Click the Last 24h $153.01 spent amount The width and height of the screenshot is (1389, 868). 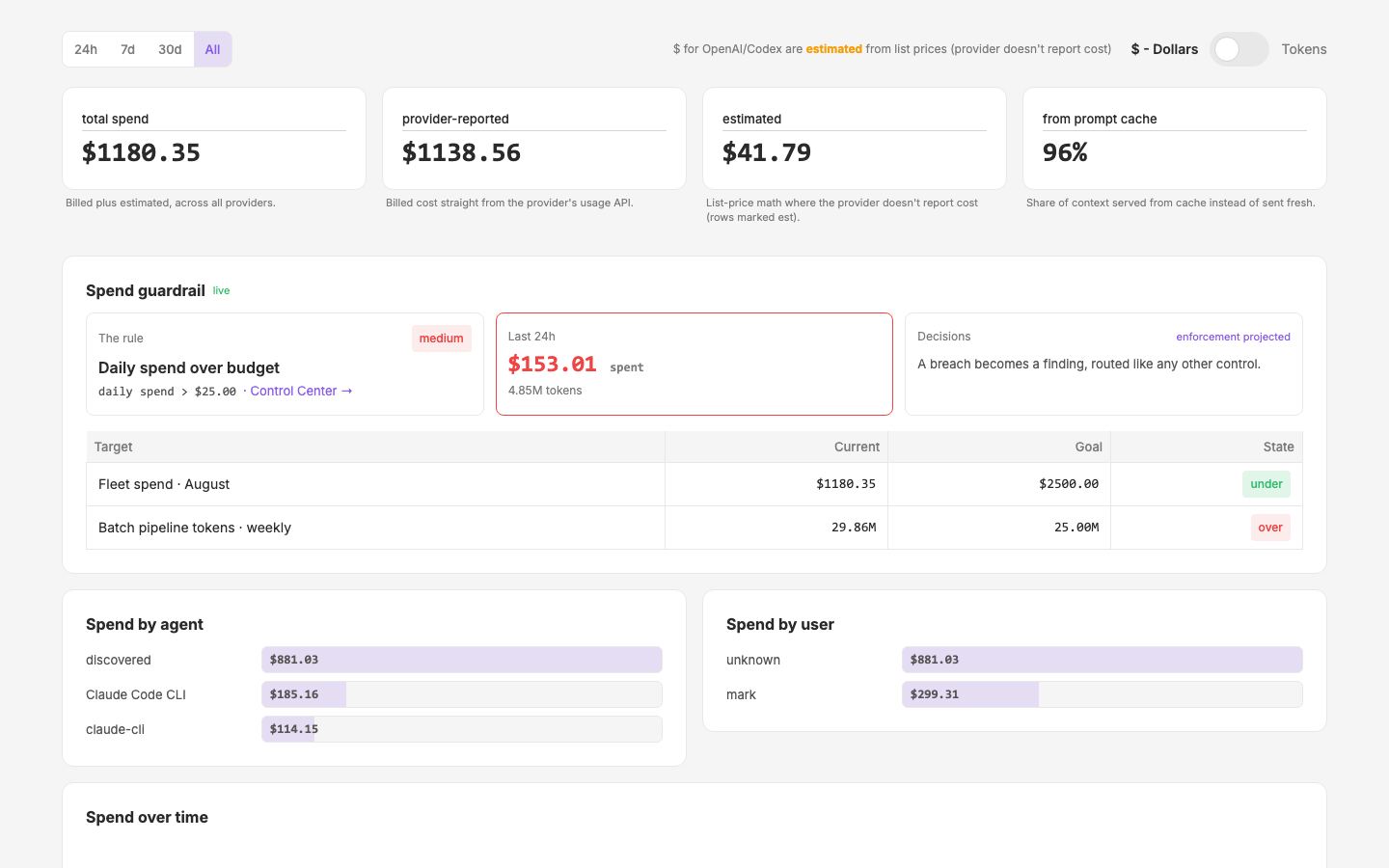point(553,365)
